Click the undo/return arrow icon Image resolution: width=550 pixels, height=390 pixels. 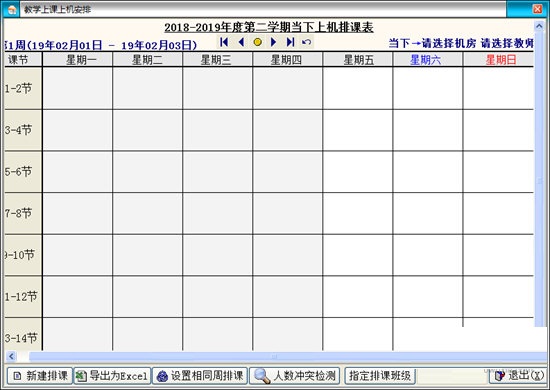[x=307, y=42]
